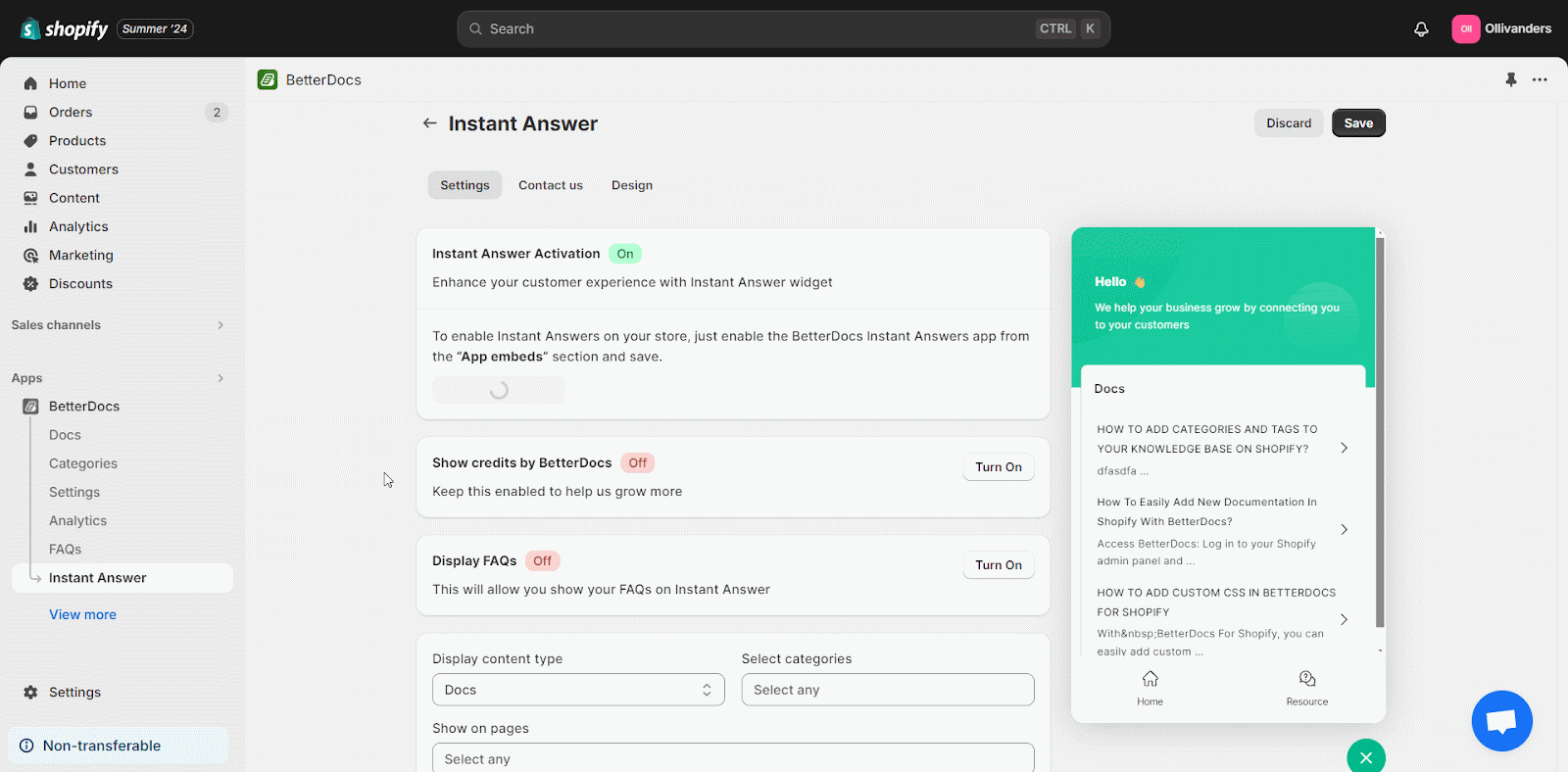This screenshot has width=1568, height=772.
Task: Expand Sales channels section
Action: pos(220,325)
